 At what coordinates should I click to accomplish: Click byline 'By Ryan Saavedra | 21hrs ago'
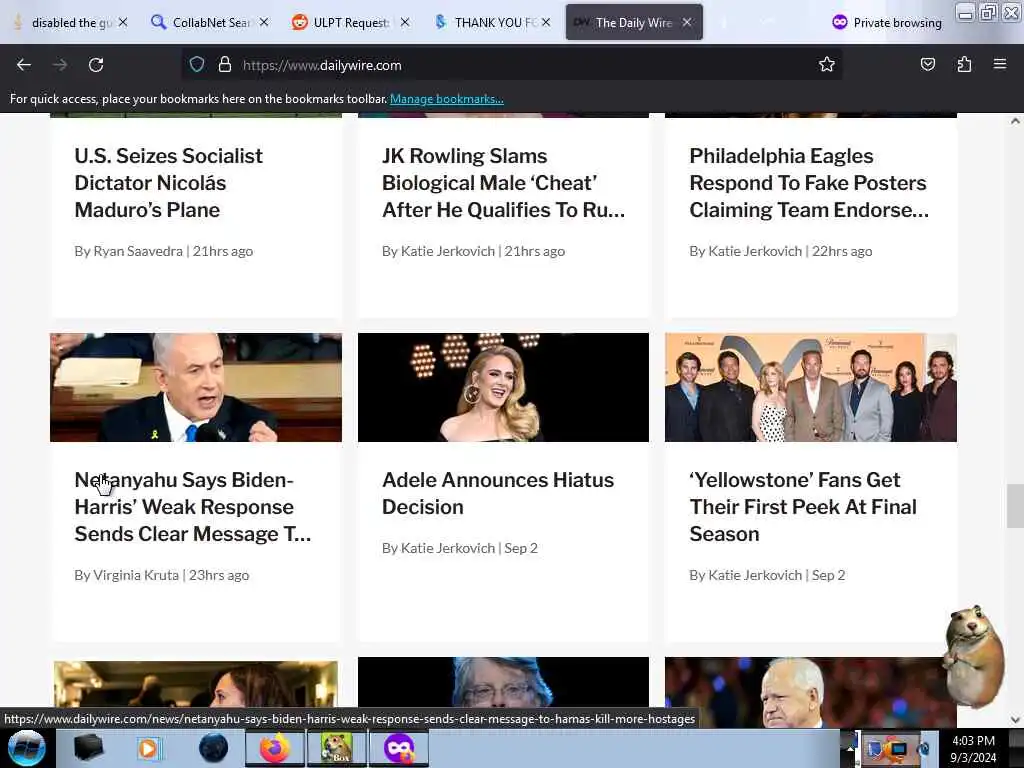pyautogui.click(x=163, y=251)
